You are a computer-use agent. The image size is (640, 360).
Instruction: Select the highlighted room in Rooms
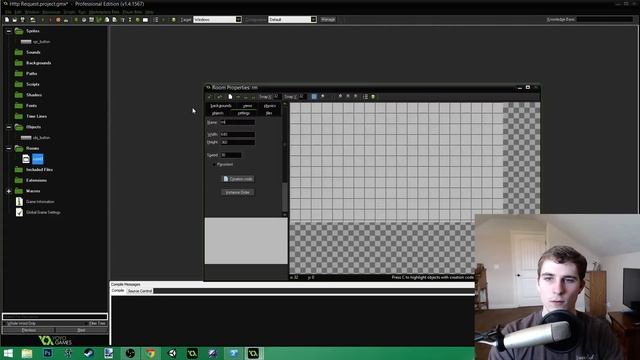pyautogui.click(x=38, y=159)
